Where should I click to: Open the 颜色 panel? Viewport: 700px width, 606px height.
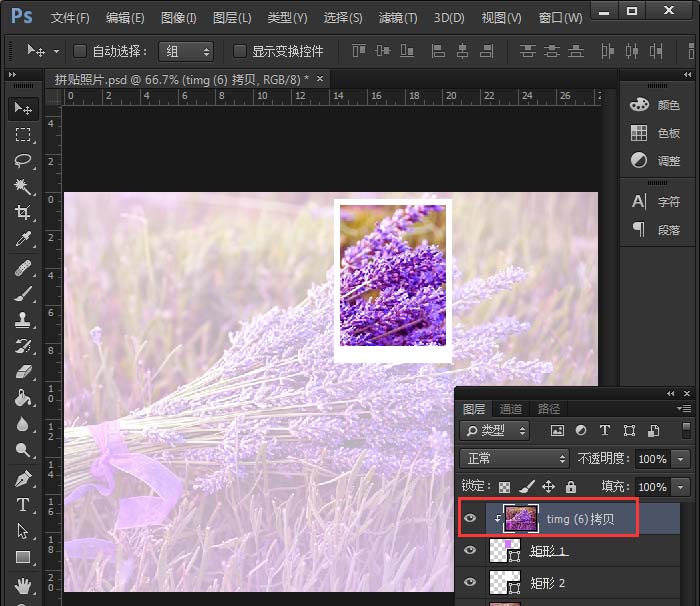[x=656, y=105]
